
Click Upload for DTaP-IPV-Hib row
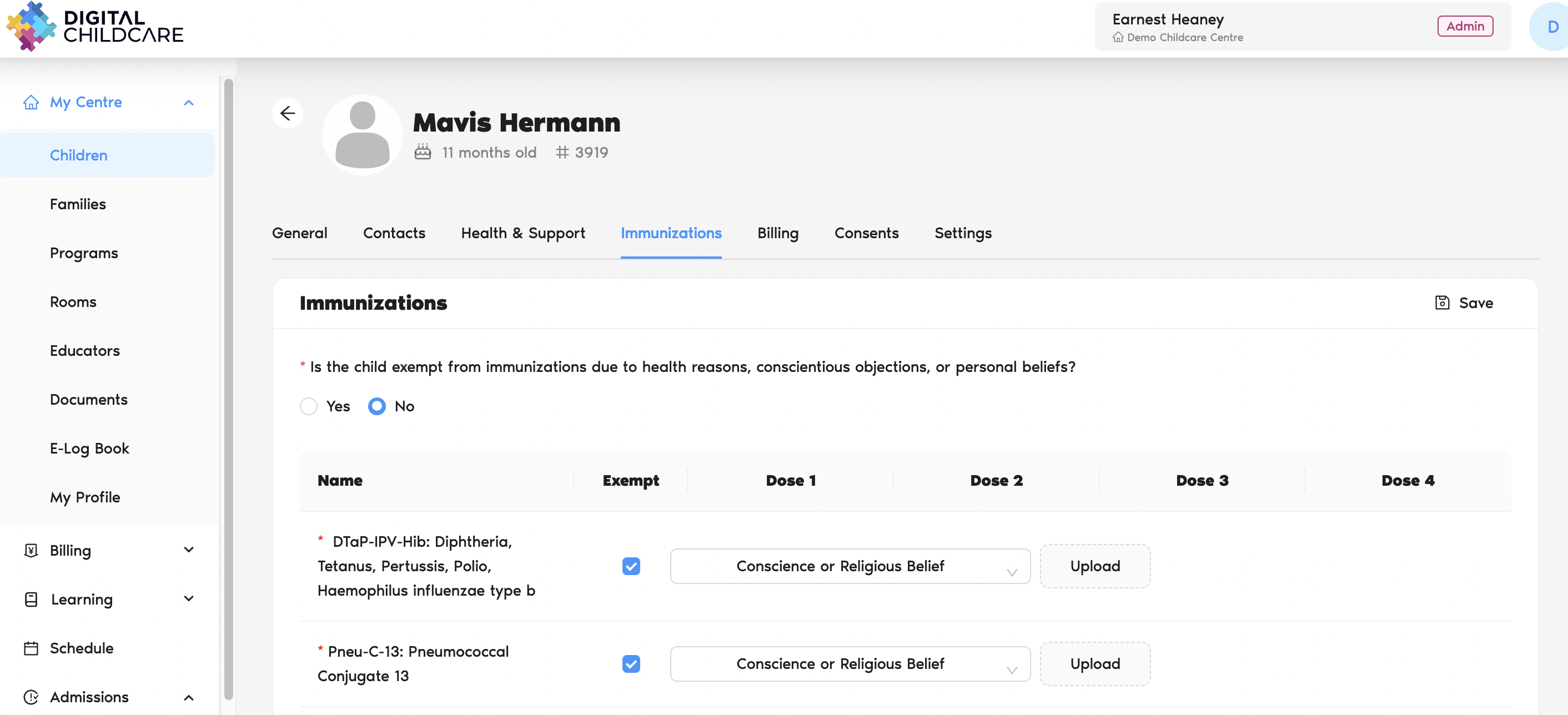point(1094,566)
